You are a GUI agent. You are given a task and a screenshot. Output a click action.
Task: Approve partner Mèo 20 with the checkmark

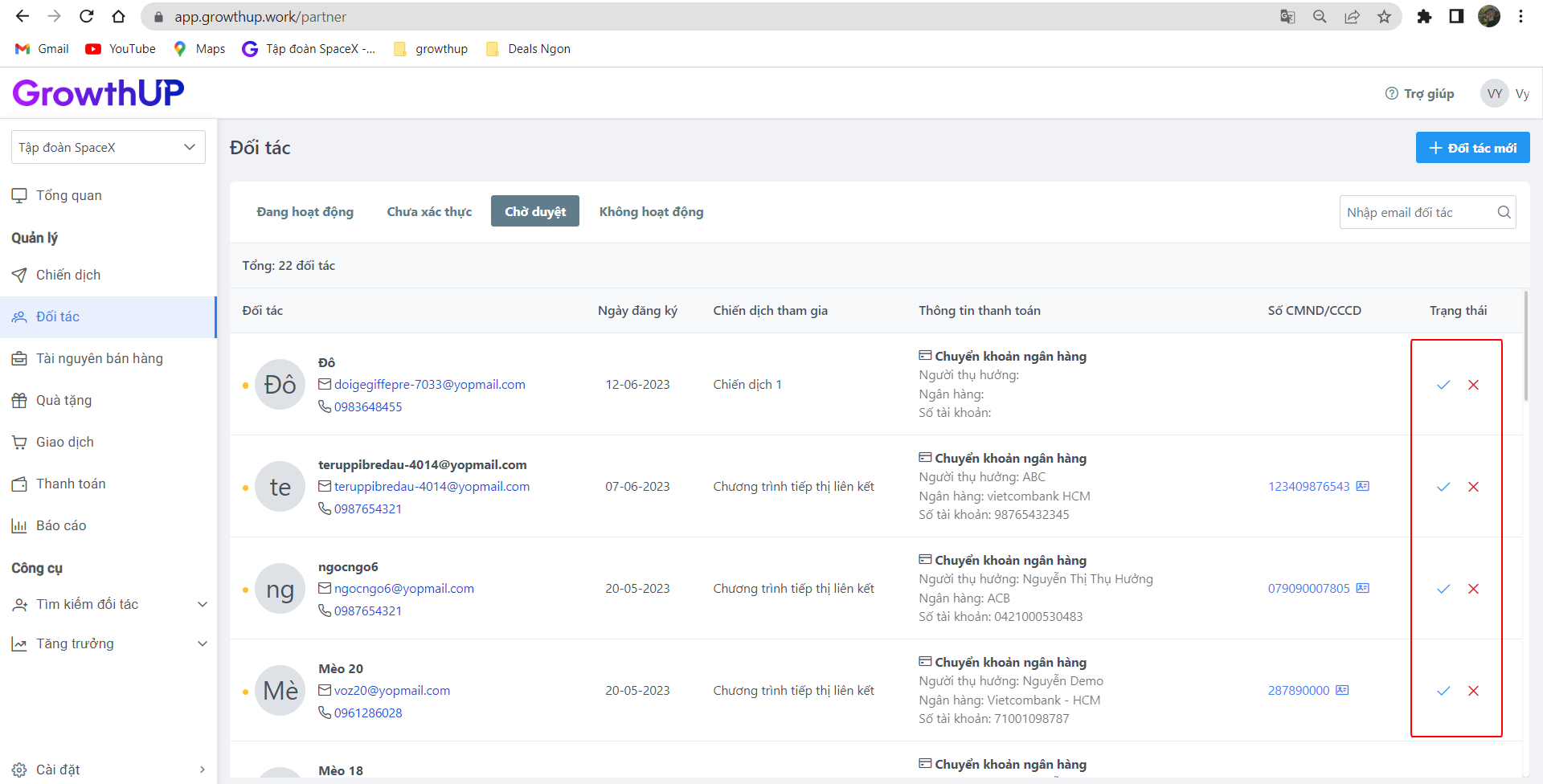pos(1443,691)
